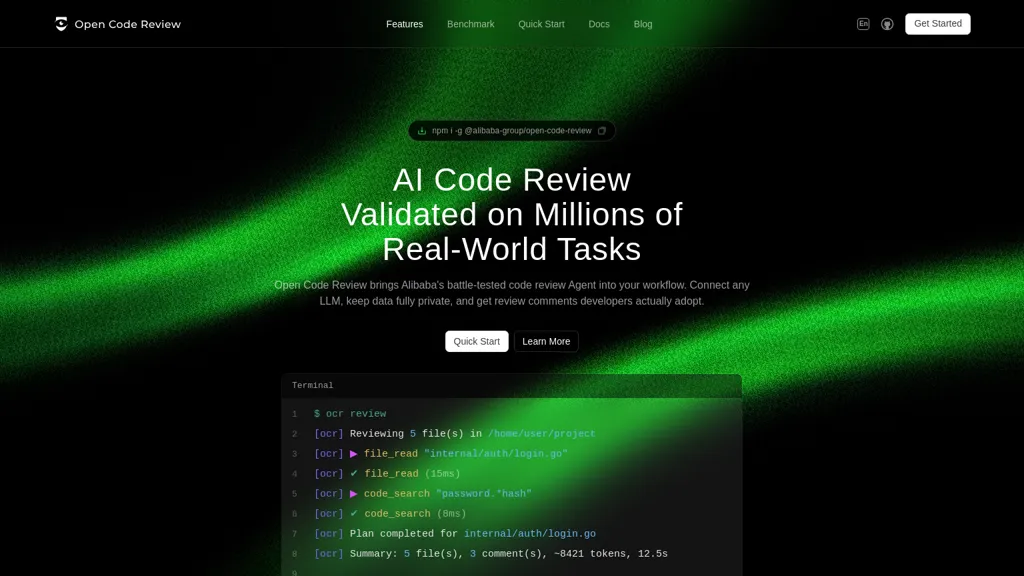Open Quick Start in top navigation
Viewport: 1024px width, 576px height.
pyautogui.click(x=541, y=24)
